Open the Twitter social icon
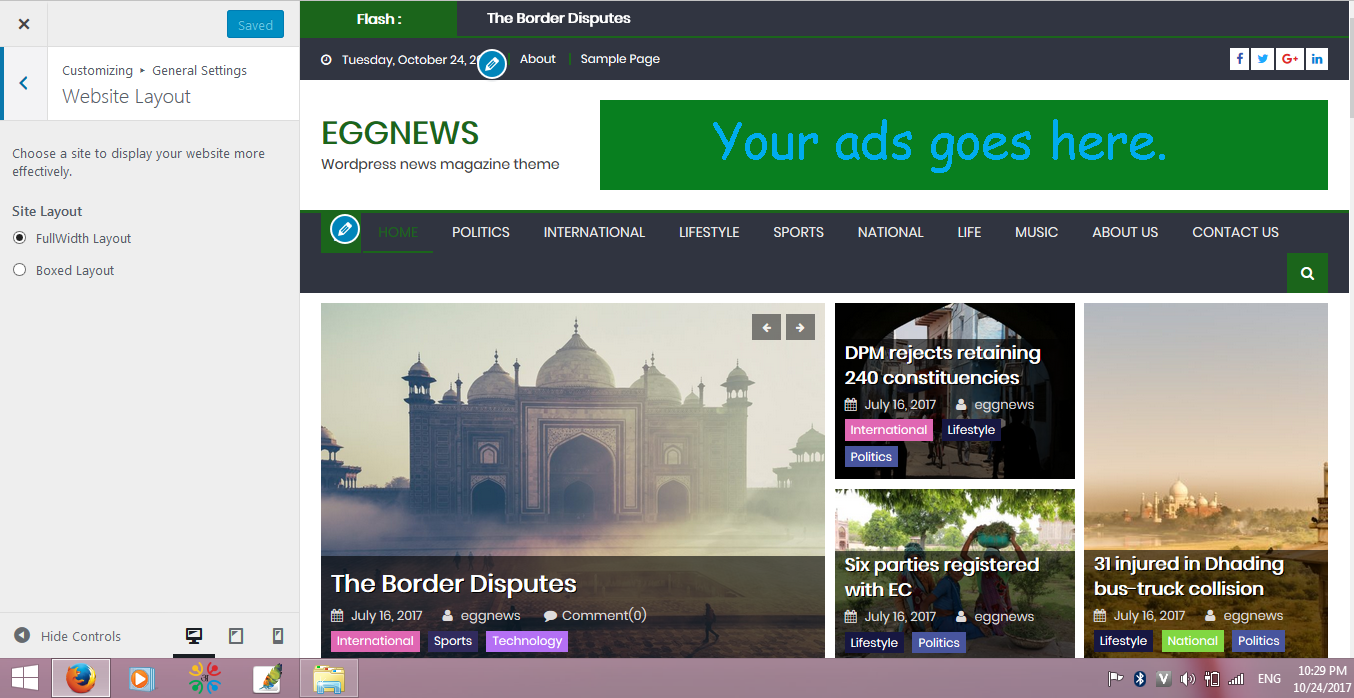 coord(1264,59)
